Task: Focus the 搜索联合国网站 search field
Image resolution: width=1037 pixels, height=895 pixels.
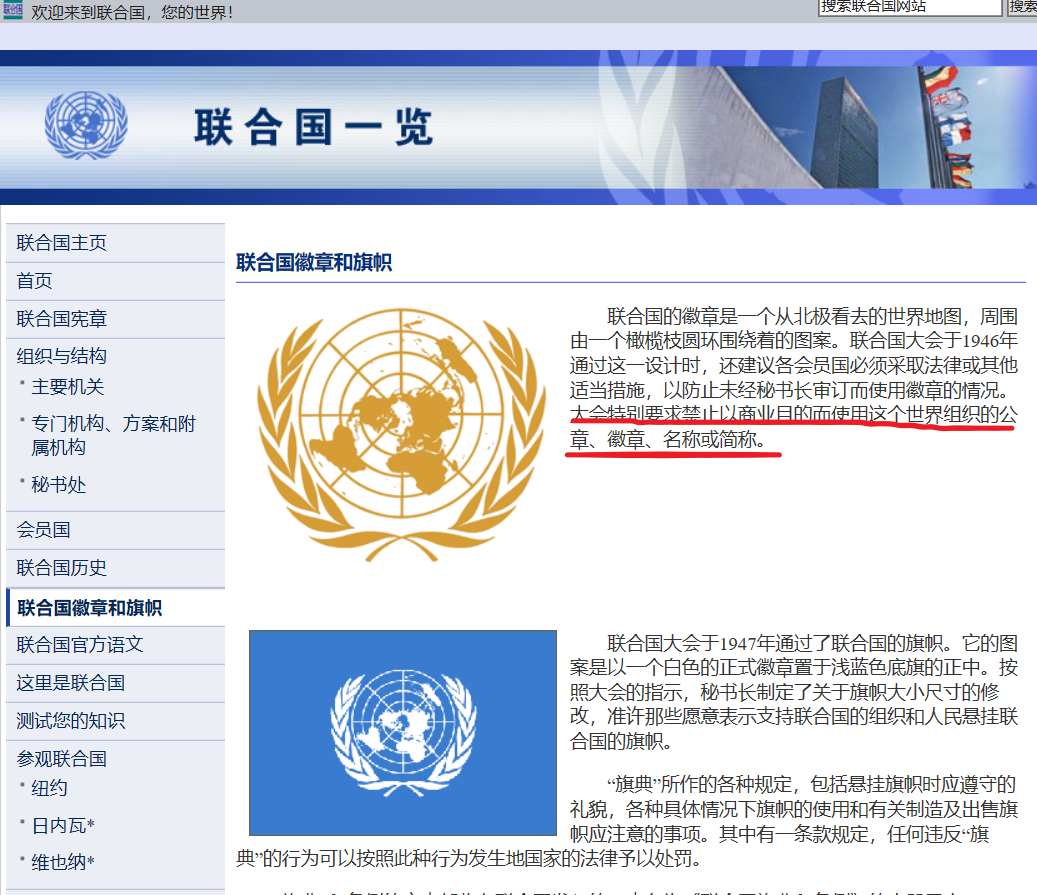Action: click(x=910, y=7)
